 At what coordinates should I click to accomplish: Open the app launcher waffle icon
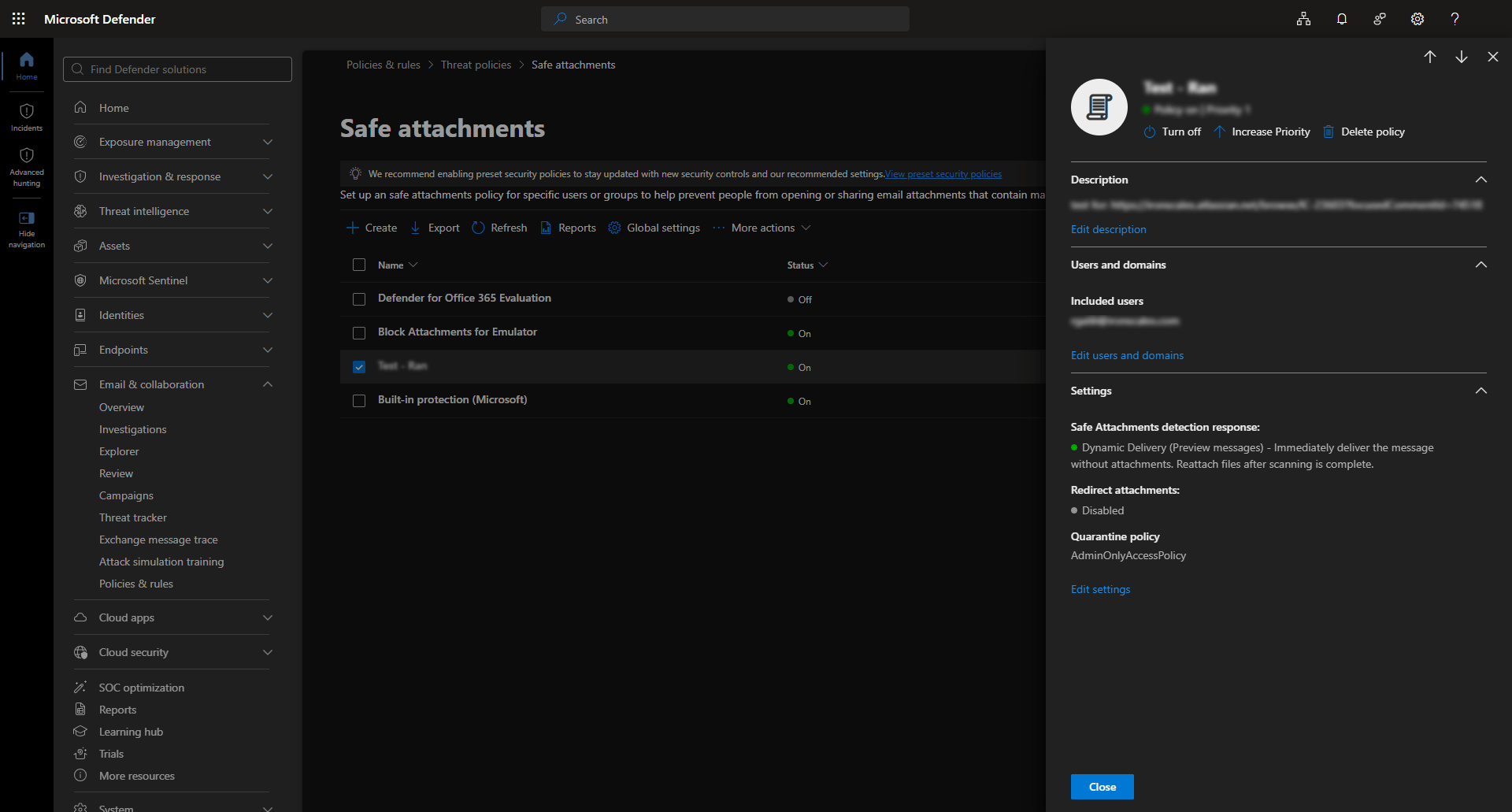(x=19, y=19)
